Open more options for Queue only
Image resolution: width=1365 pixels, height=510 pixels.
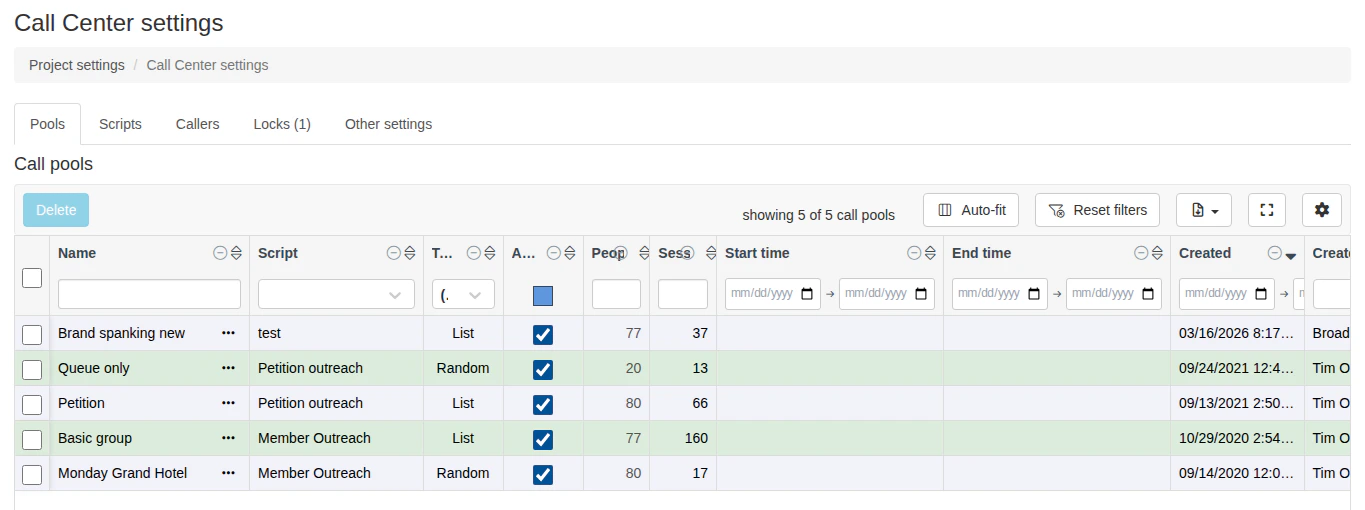(x=229, y=368)
